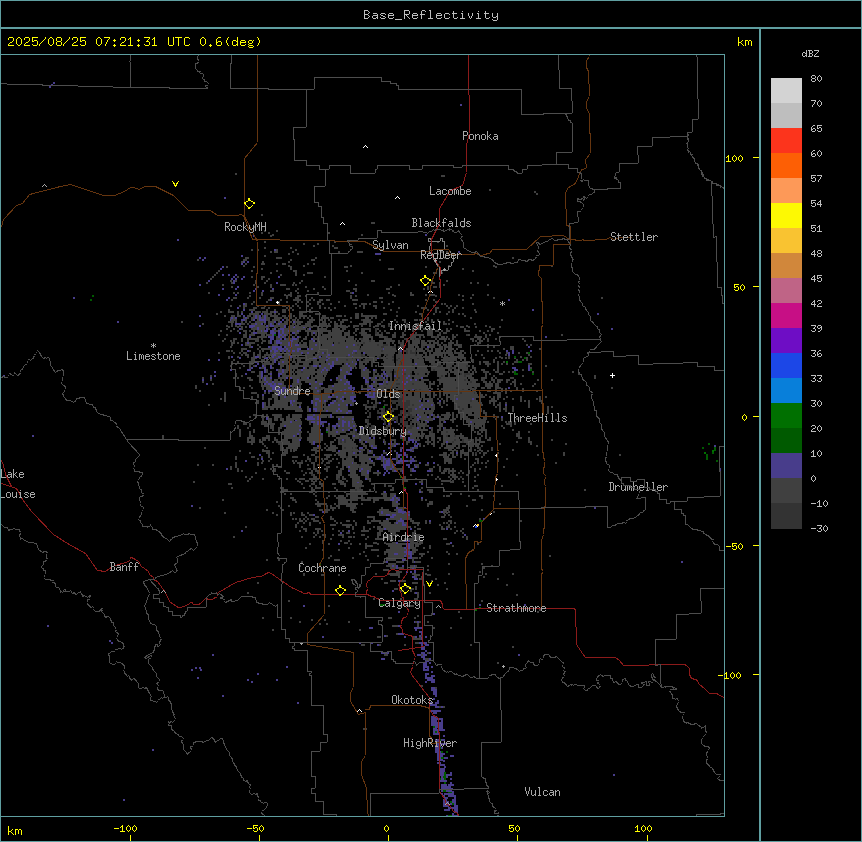Click the yellow diamond marker below Cochrane

pos(340,590)
